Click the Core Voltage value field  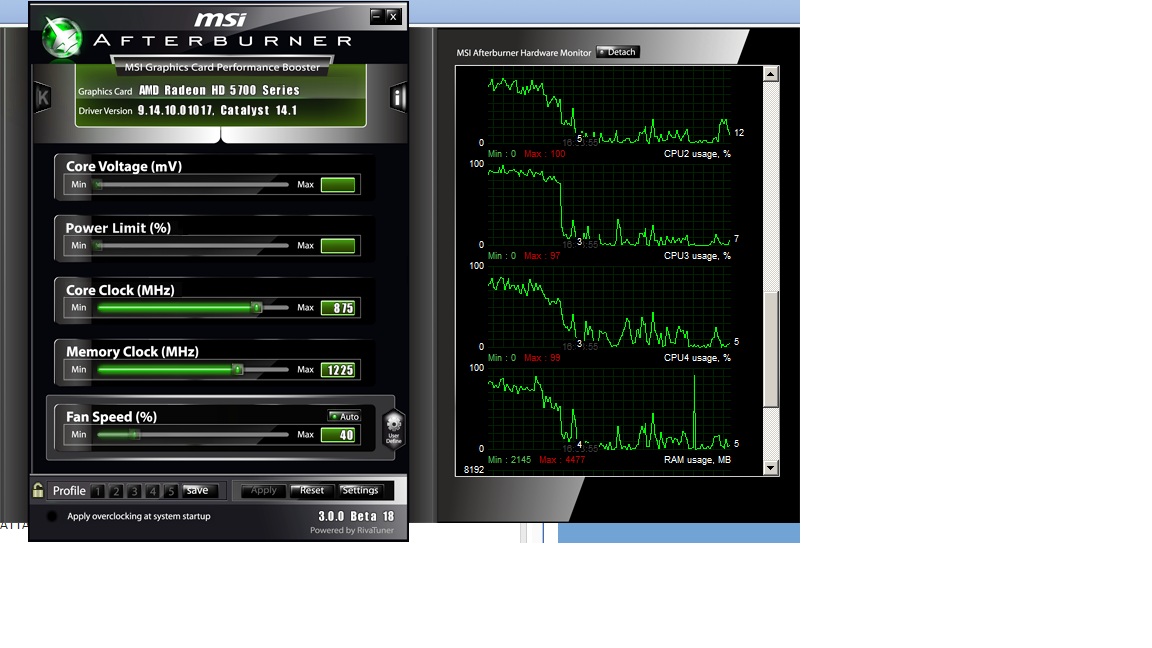338,184
